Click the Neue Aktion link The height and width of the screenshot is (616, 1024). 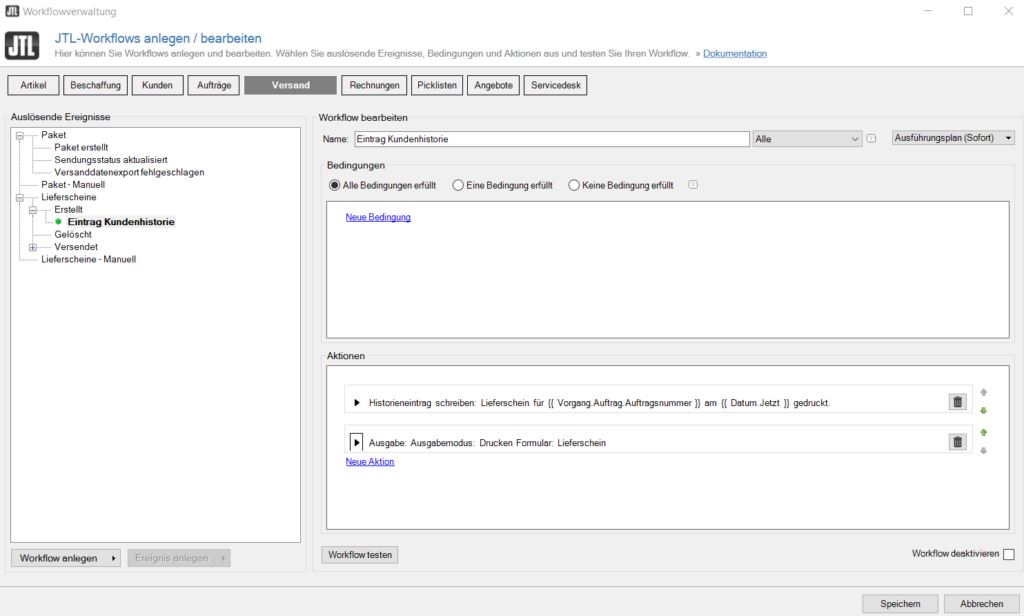point(368,461)
